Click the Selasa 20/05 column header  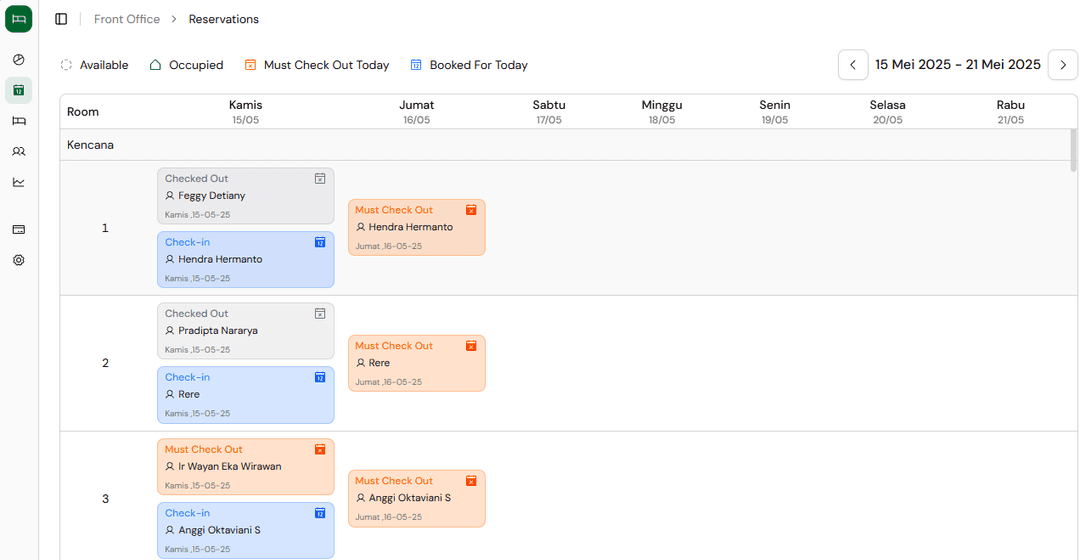(x=888, y=112)
